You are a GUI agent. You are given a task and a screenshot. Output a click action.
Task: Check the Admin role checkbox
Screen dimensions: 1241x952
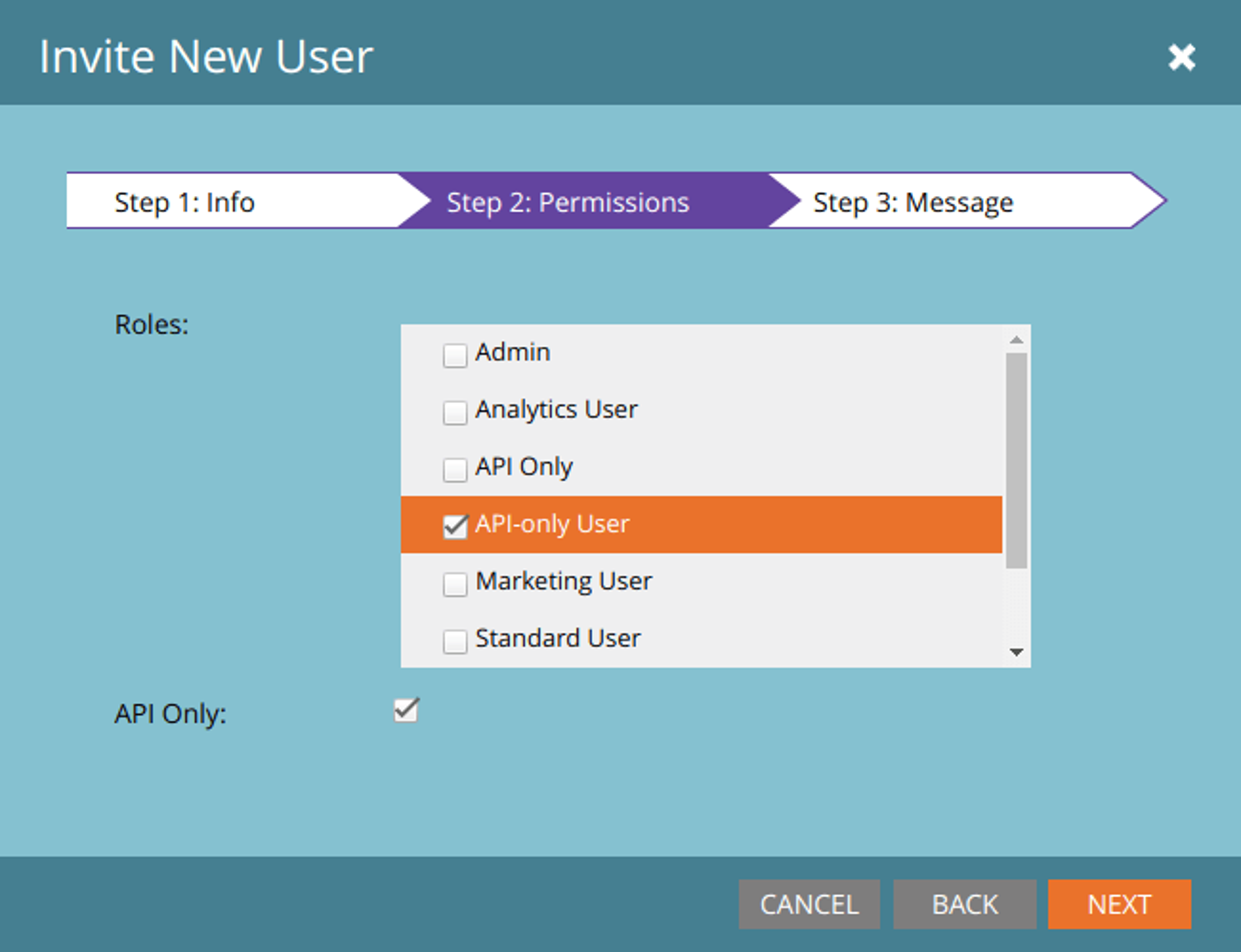[x=455, y=355]
